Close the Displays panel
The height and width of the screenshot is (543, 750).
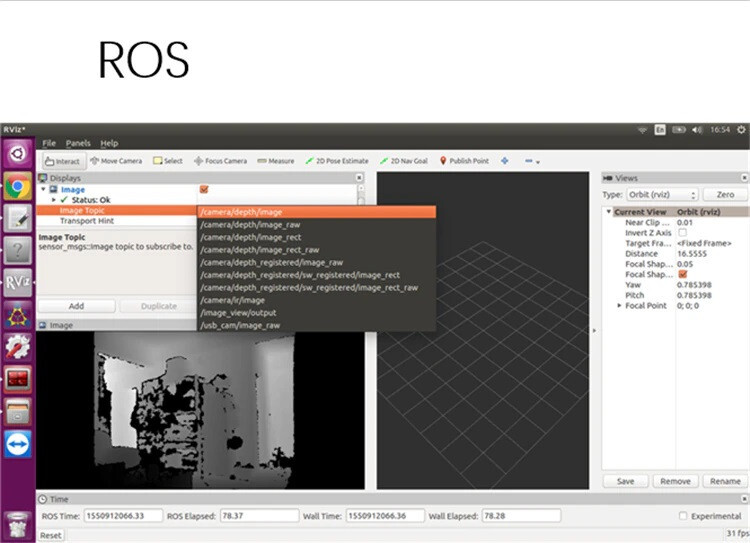tap(359, 177)
